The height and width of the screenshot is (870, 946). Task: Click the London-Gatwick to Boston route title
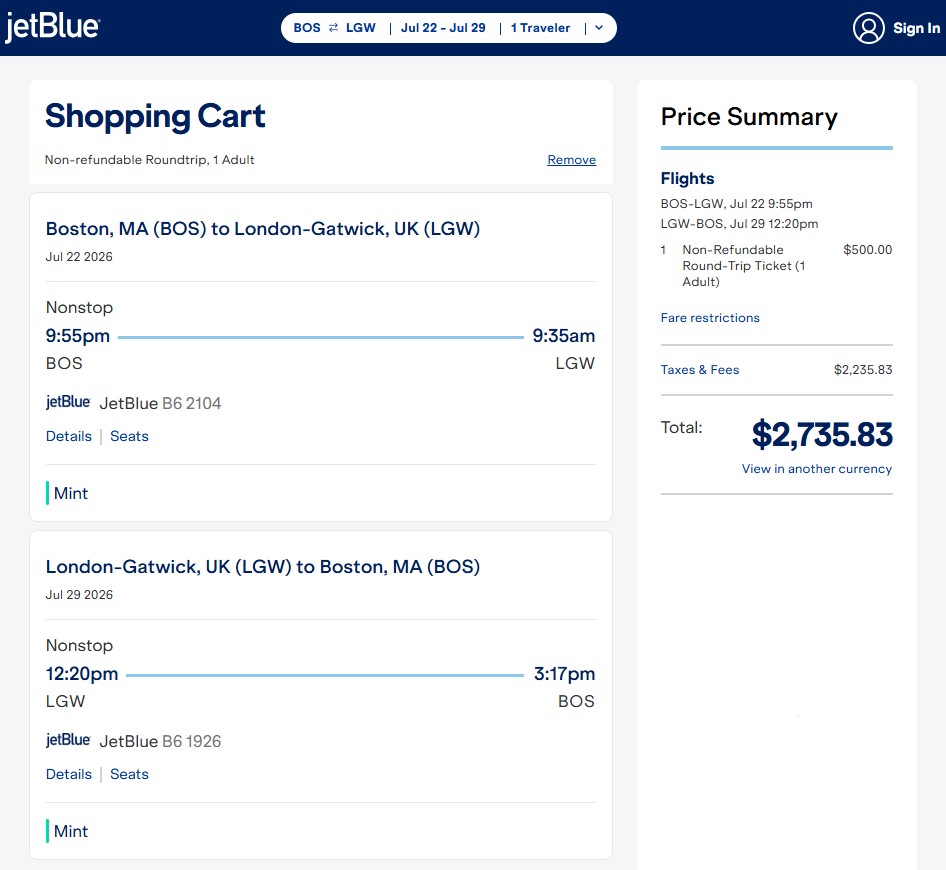pos(263,567)
